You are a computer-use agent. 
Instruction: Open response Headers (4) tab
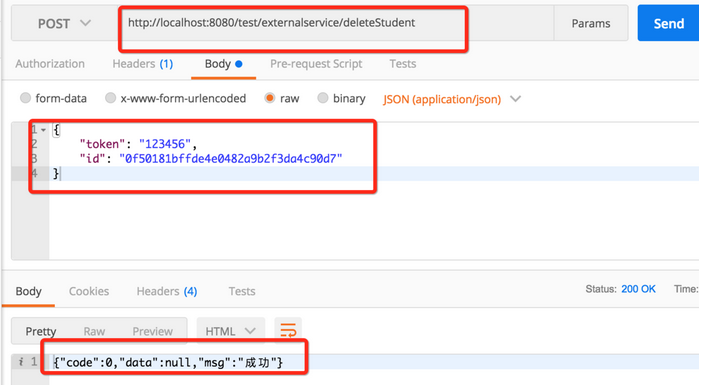pos(167,291)
